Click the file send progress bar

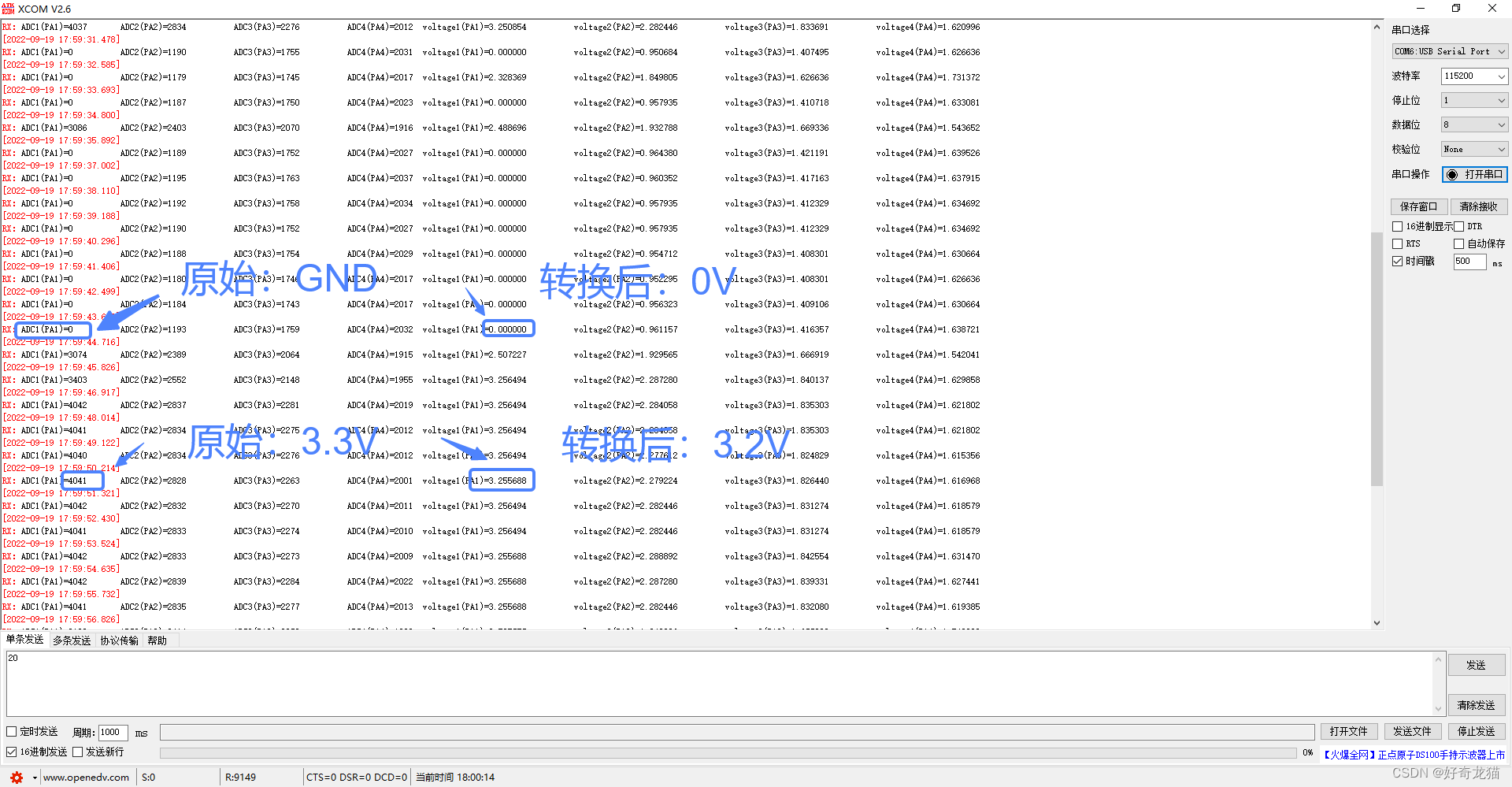[728, 753]
